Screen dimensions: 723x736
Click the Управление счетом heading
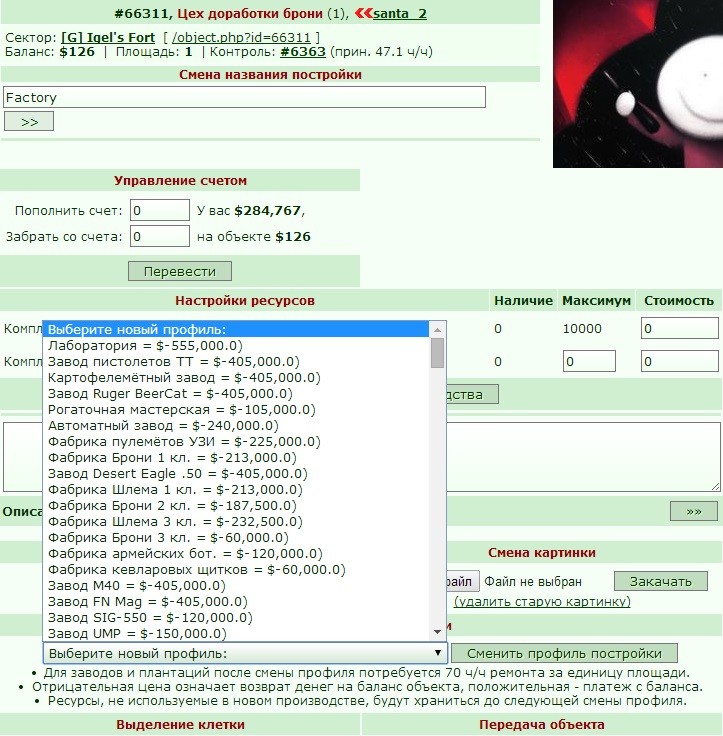pos(180,180)
